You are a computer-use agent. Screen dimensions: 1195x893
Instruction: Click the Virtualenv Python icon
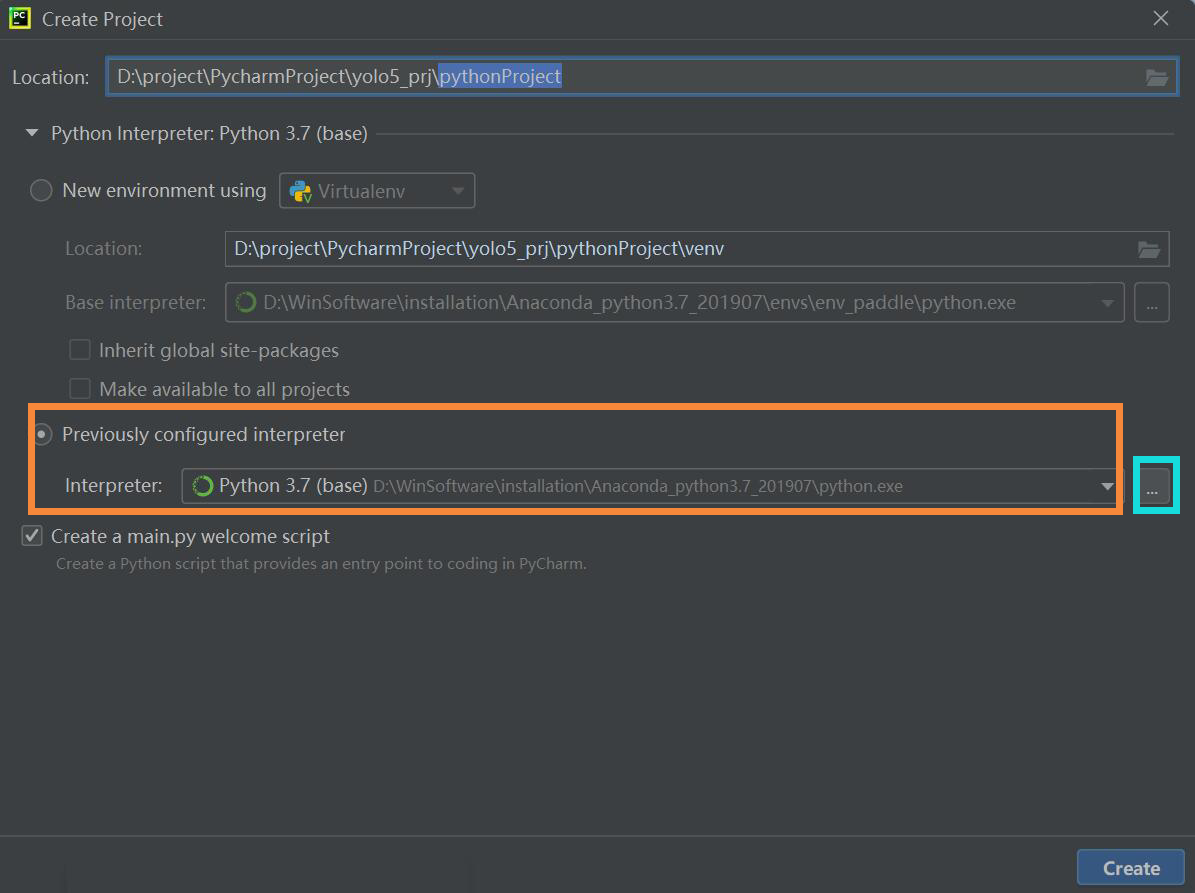coord(301,191)
